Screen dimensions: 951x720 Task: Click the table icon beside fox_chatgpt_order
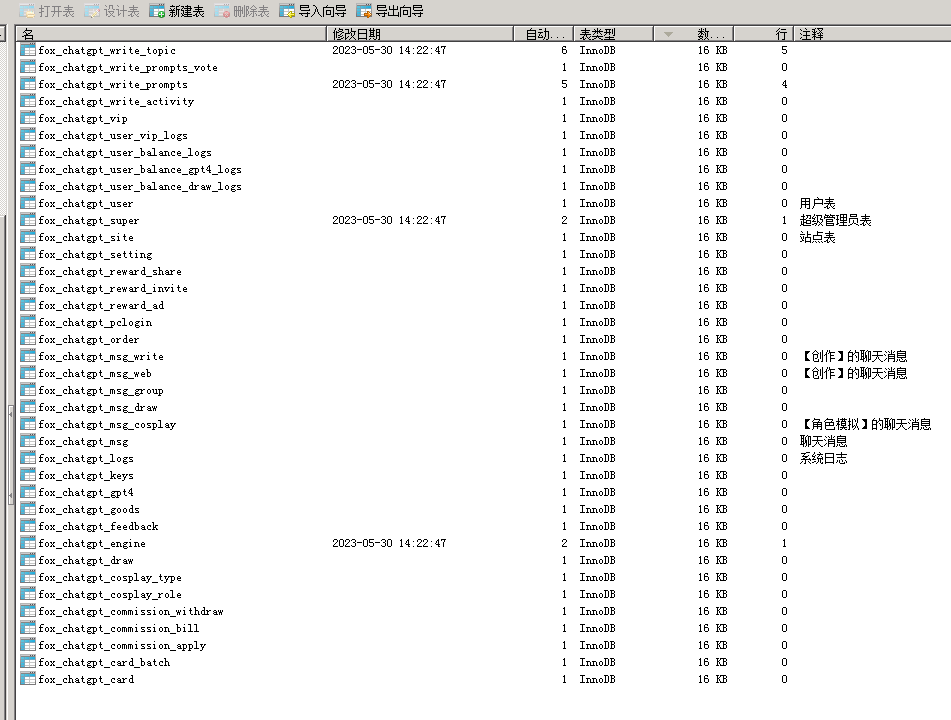pyautogui.click(x=28, y=339)
